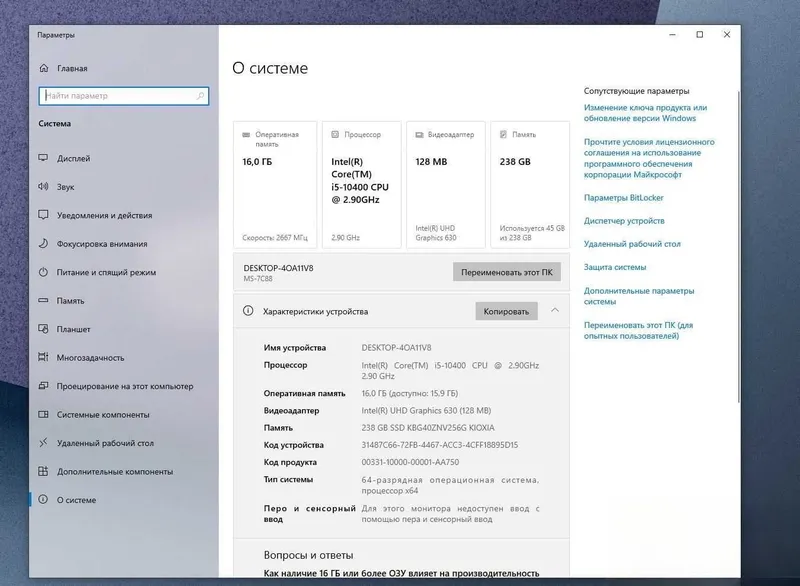Click the Video adapter card icon

coord(419,135)
